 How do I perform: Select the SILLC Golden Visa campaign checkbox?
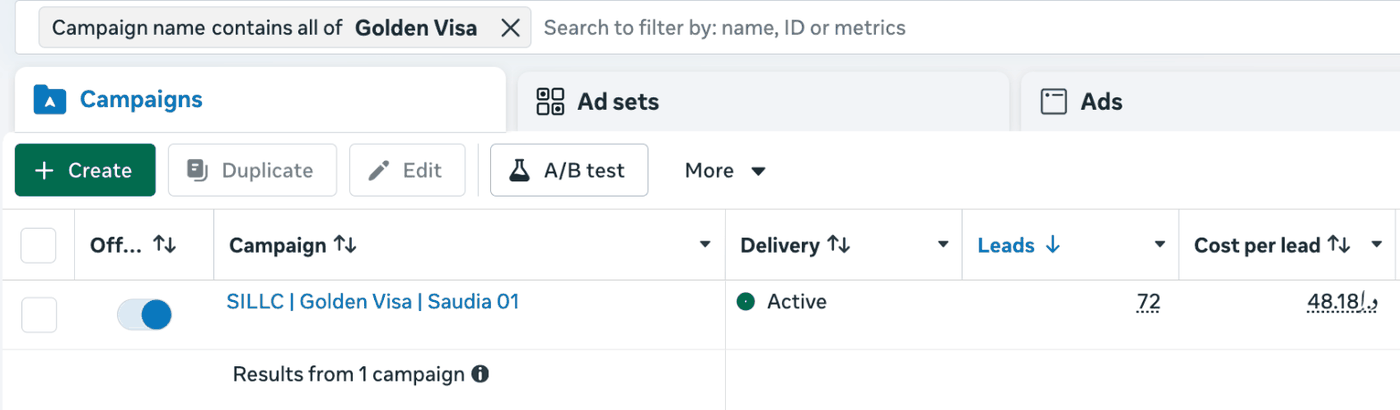point(39,315)
